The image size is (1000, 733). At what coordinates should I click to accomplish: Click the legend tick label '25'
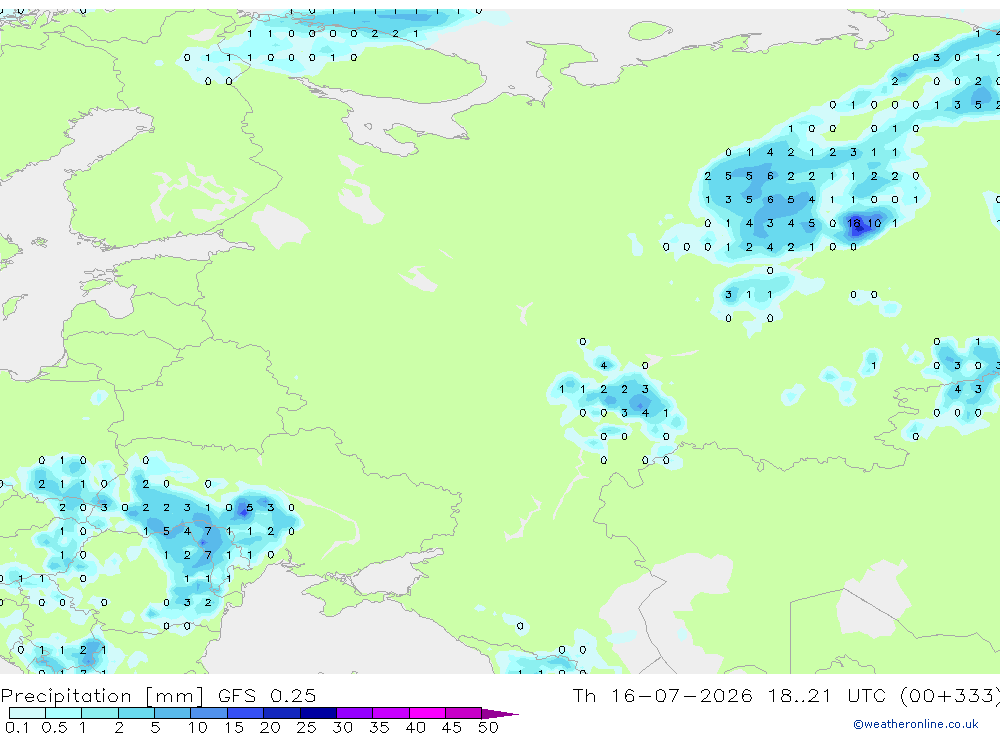coord(306,727)
